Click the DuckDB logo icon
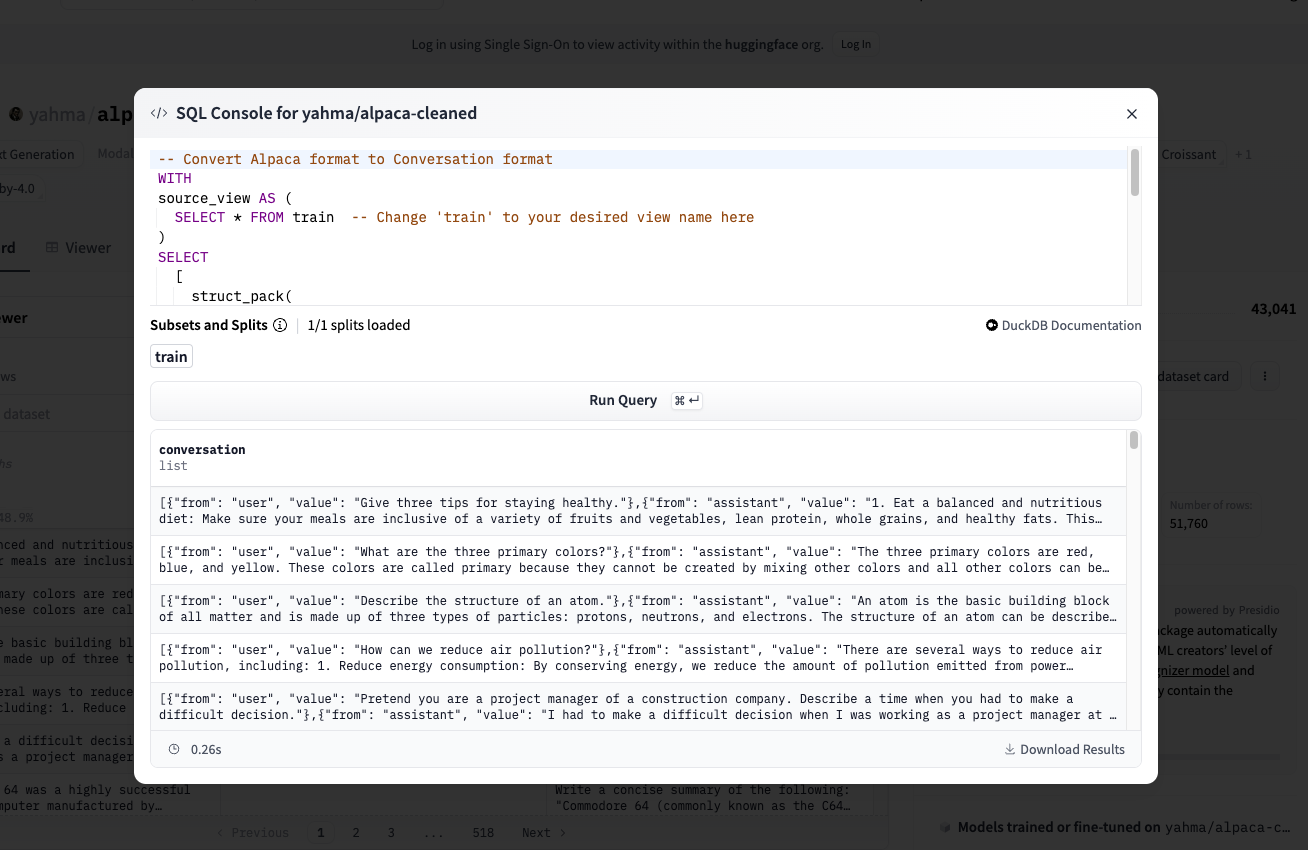Image resolution: width=1308 pixels, height=850 pixels. (992, 325)
